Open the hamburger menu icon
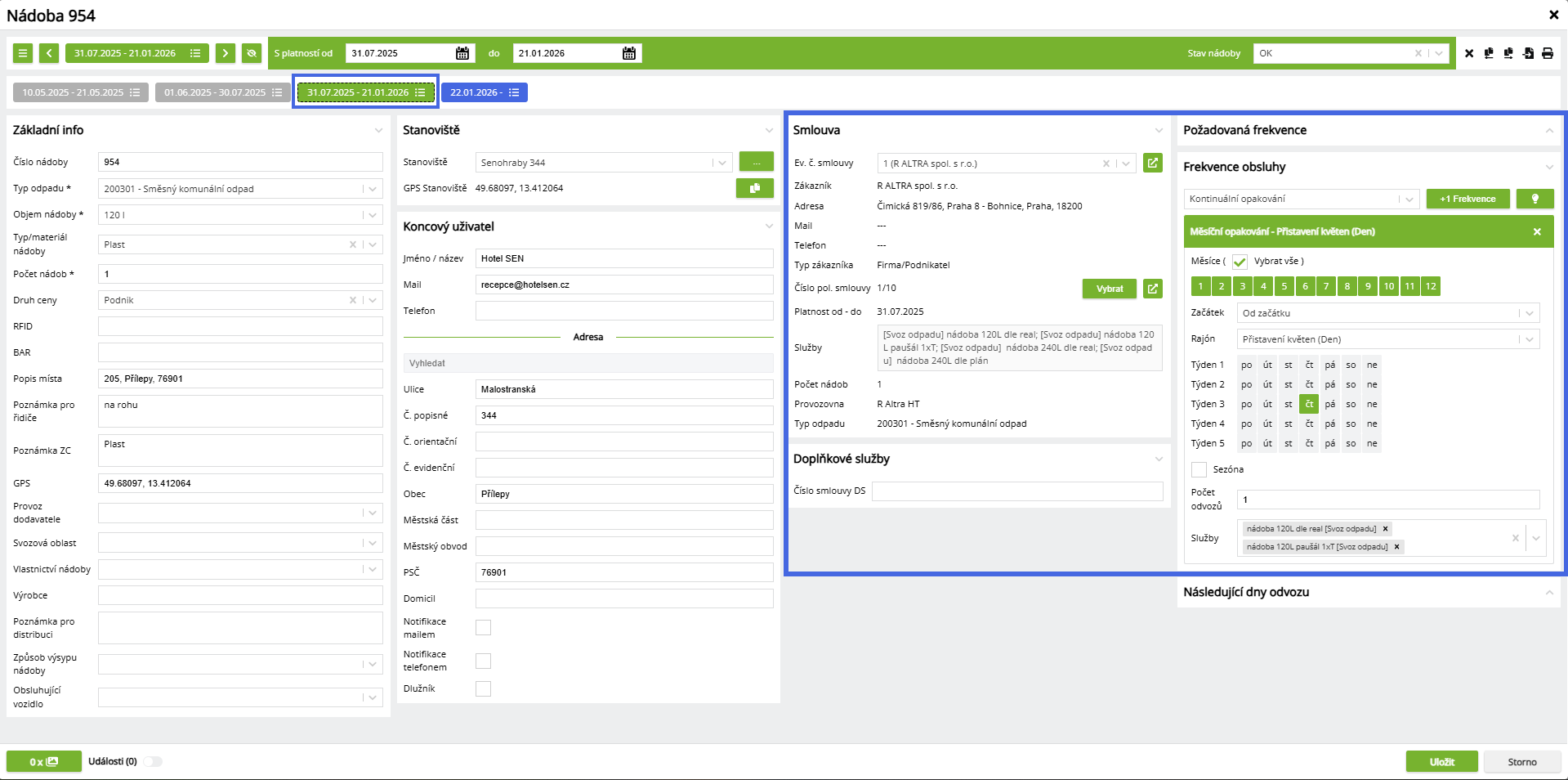 [23, 53]
